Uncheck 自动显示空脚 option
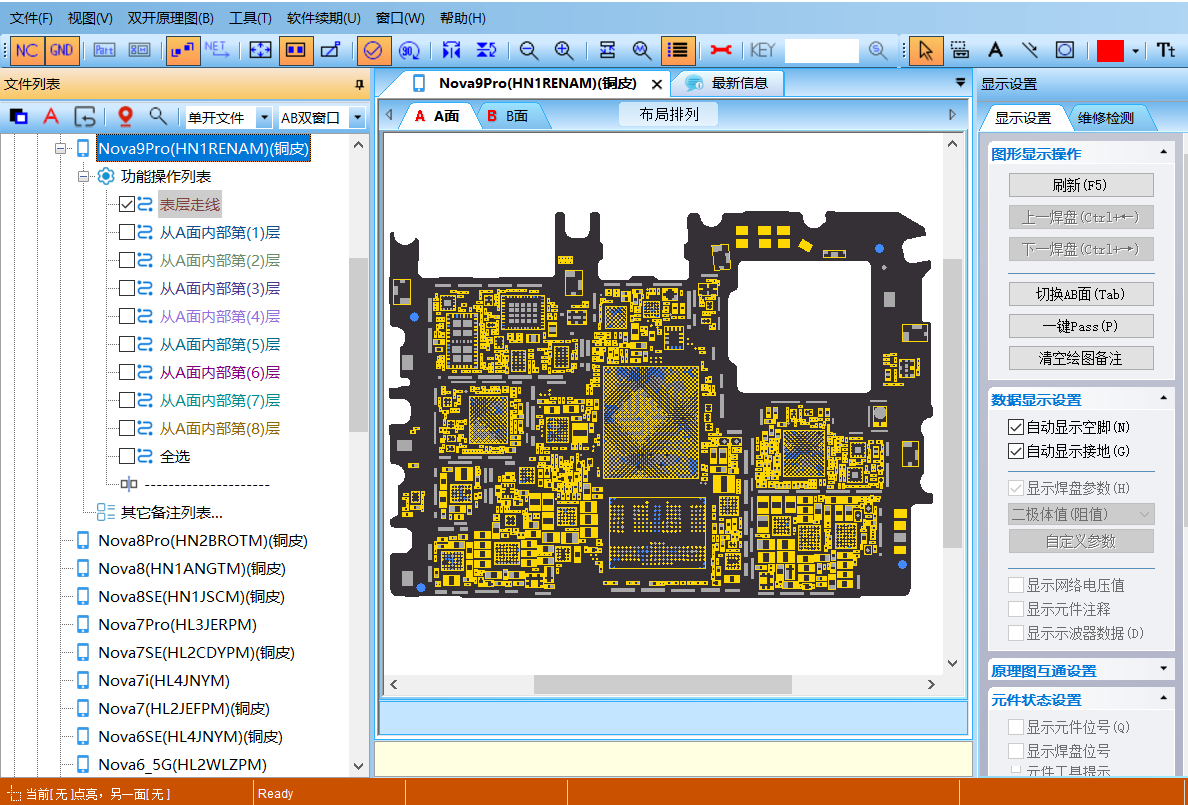Image resolution: width=1188 pixels, height=805 pixels. [x=1016, y=428]
